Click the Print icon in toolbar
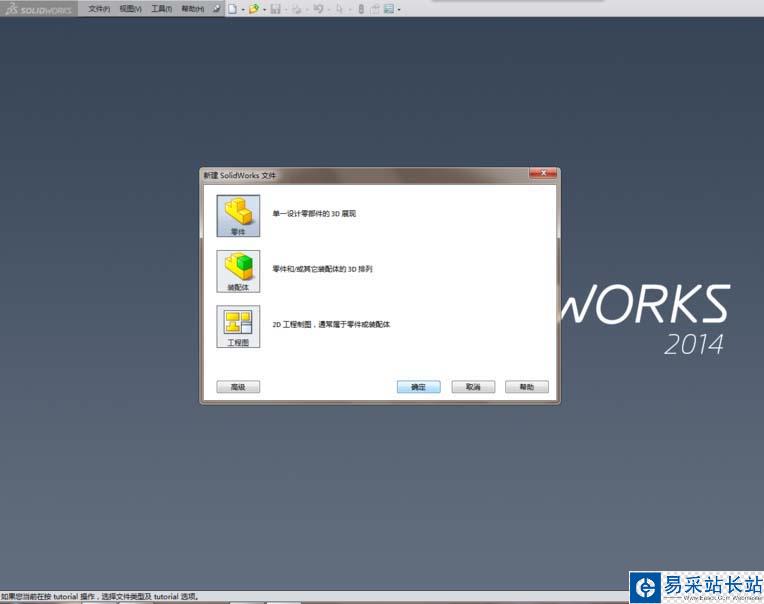 point(296,9)
